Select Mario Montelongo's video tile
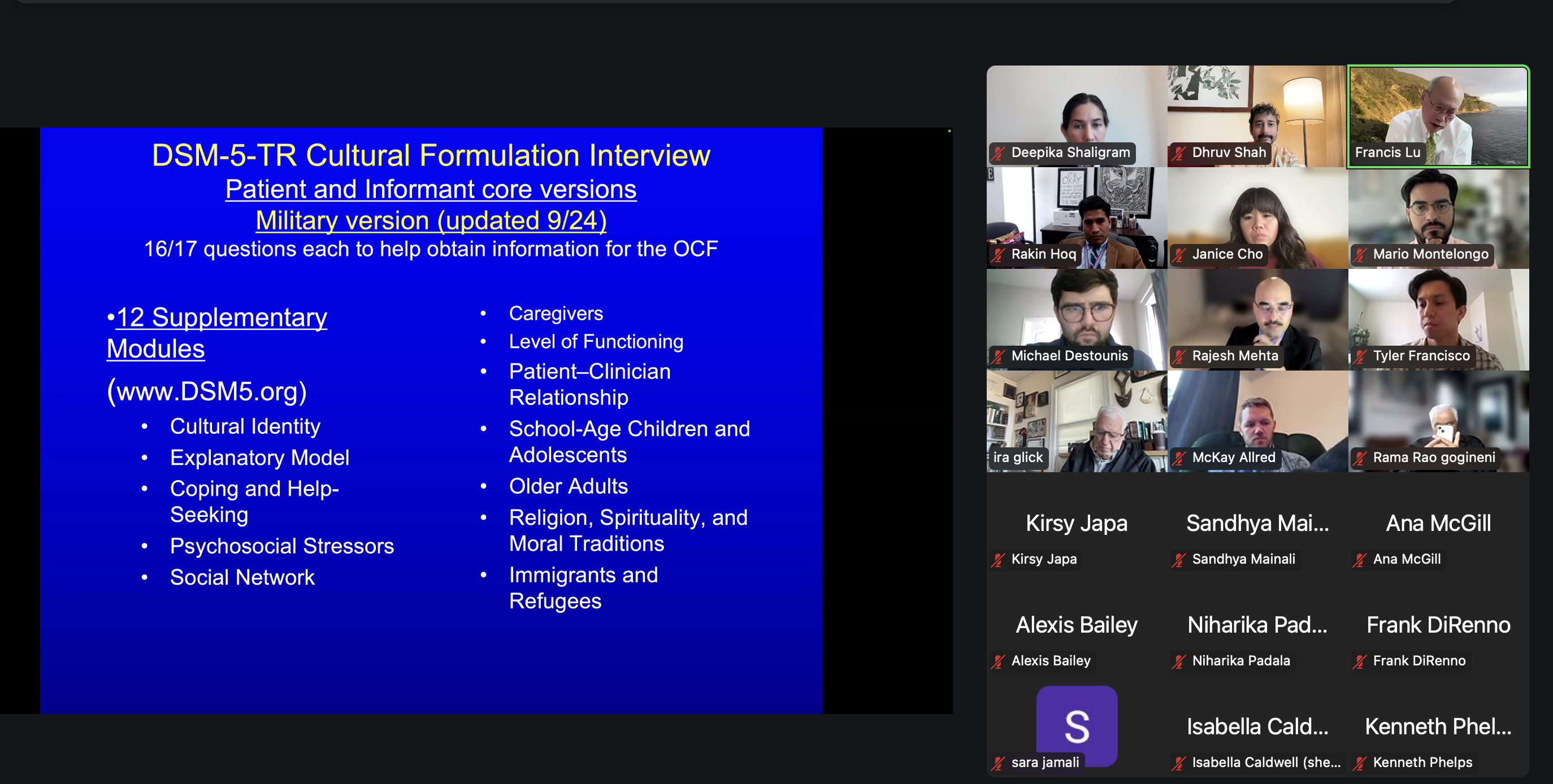Image resolution: width=1553 pixels, height=784 pixels. [x=1438, y=214]
